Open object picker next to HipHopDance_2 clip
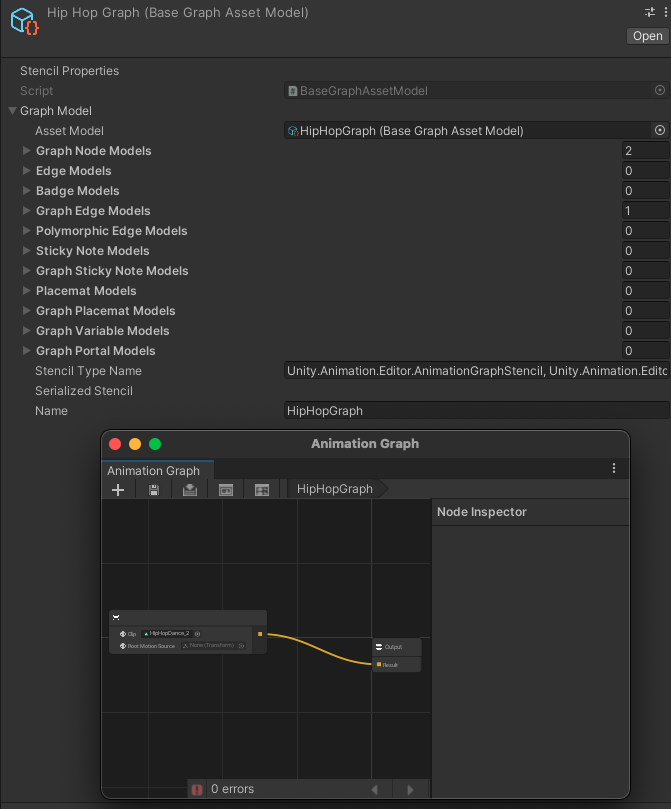This screenshot has width=671, height=809. [198, 634]
